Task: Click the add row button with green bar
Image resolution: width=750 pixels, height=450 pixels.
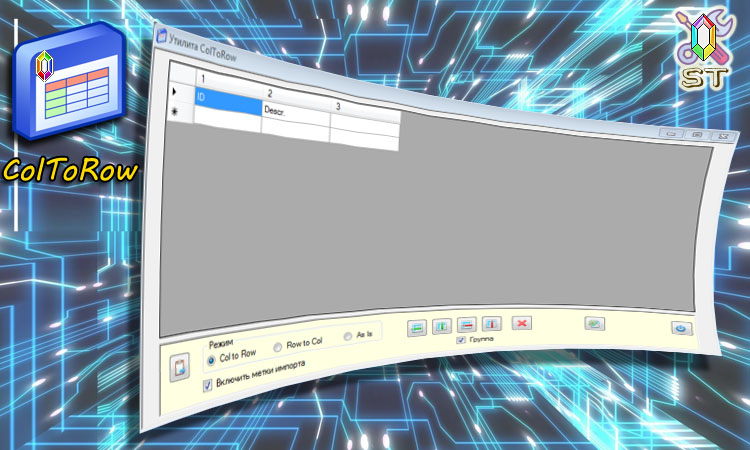Action: [417, 328]
